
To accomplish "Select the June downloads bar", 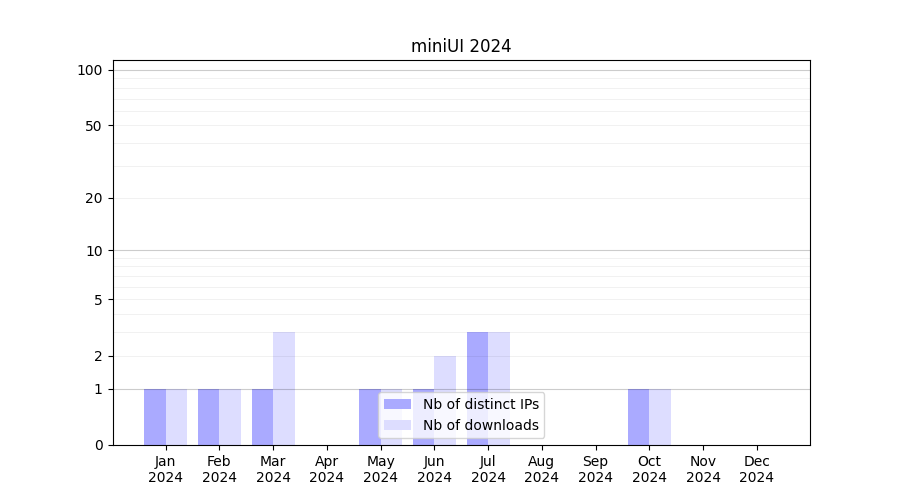I will tap(445, 375).
